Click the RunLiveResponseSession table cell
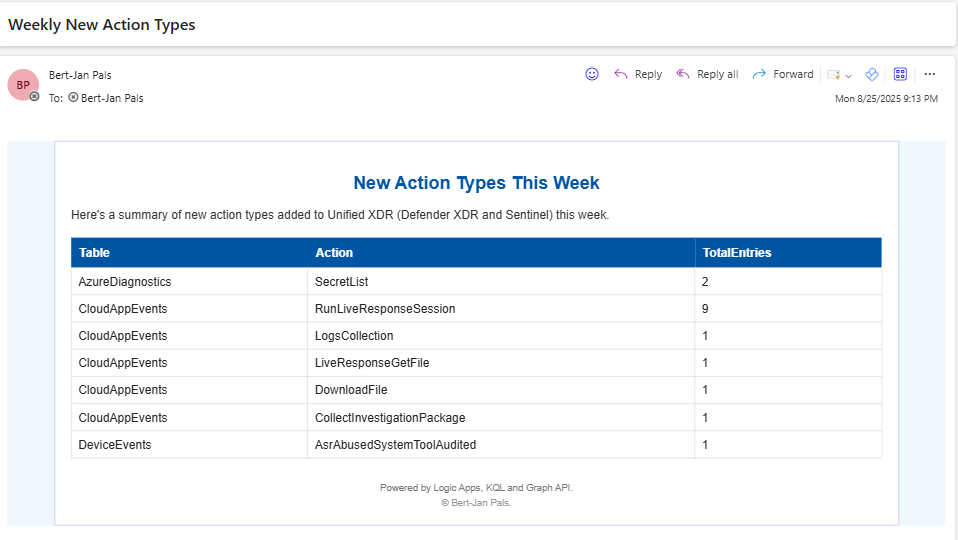The height and width of the screenshot is (540, 958). (x=385, y=309)
